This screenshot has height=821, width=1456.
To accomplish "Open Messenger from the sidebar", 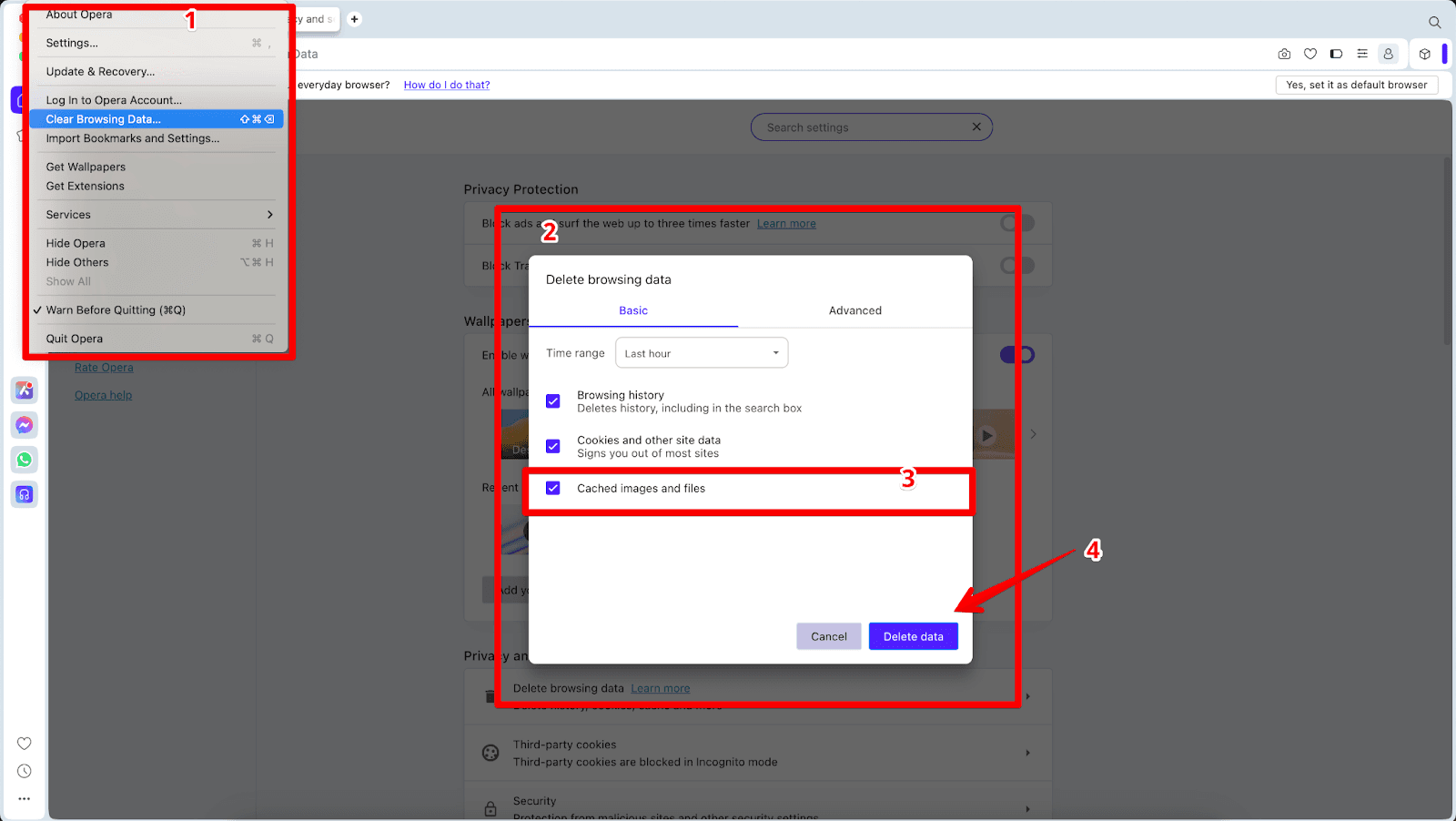I will pos(25,425).
